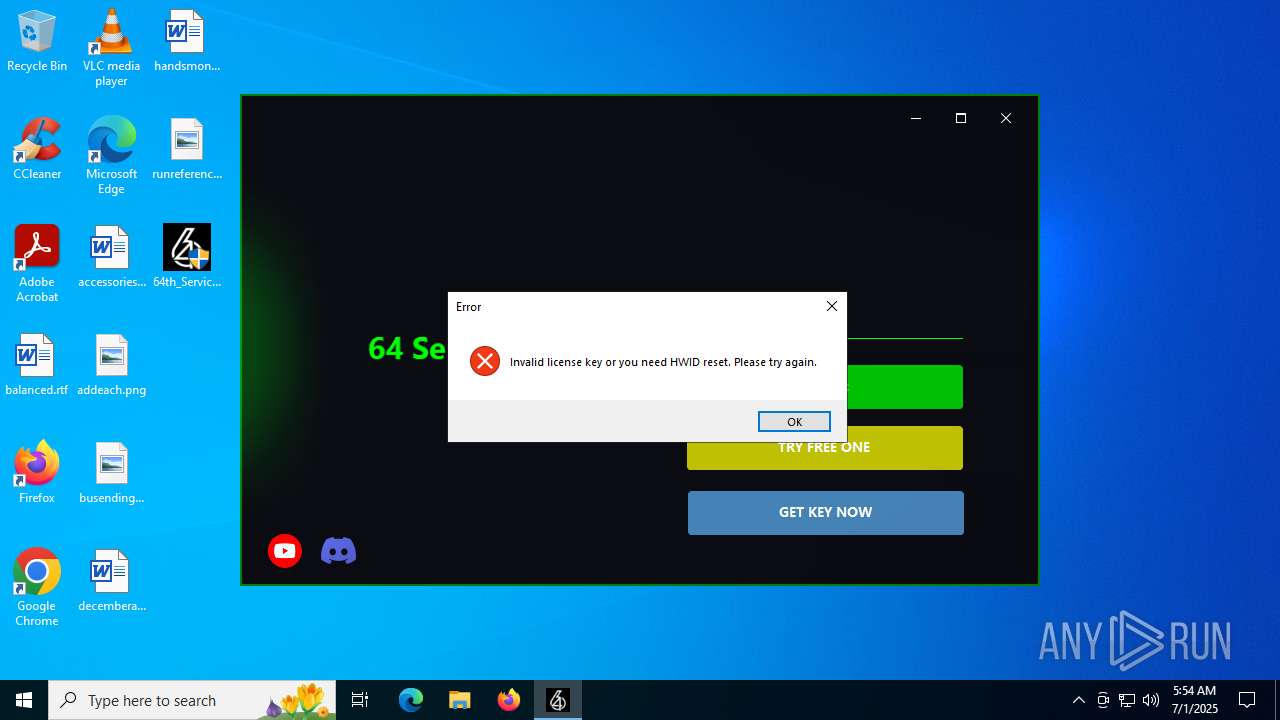
Task: Click the TRY FREE ONE button
Action: click(825, 448)
